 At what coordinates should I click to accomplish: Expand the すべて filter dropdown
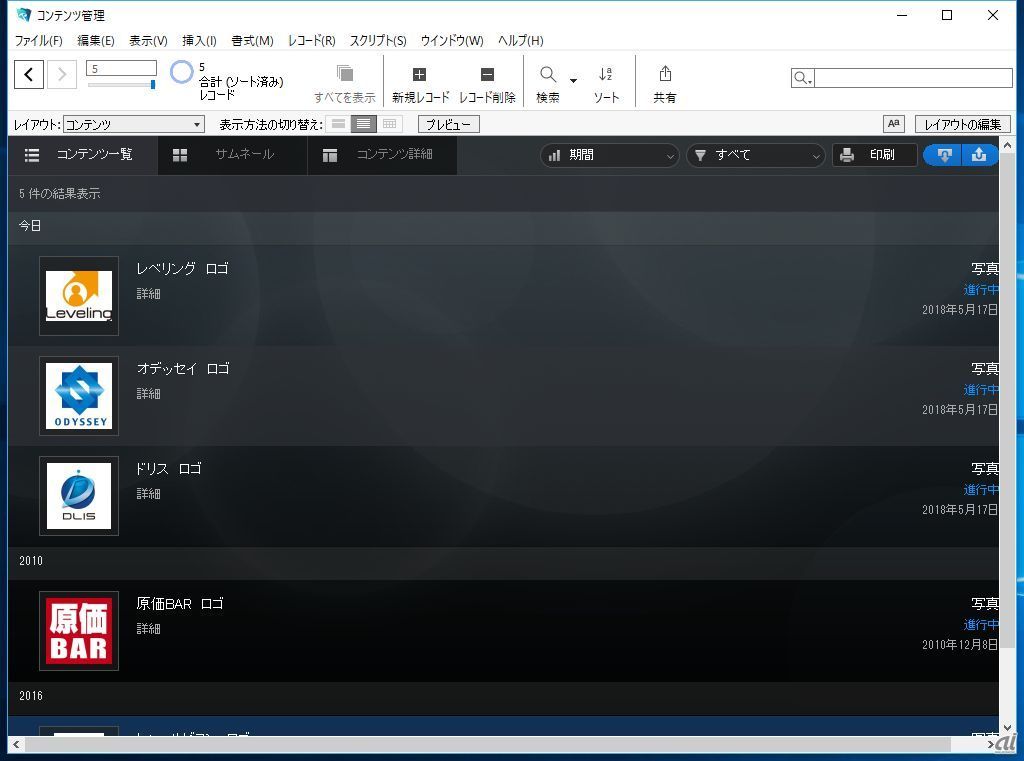pyautogui.click(x=756, y=155)
